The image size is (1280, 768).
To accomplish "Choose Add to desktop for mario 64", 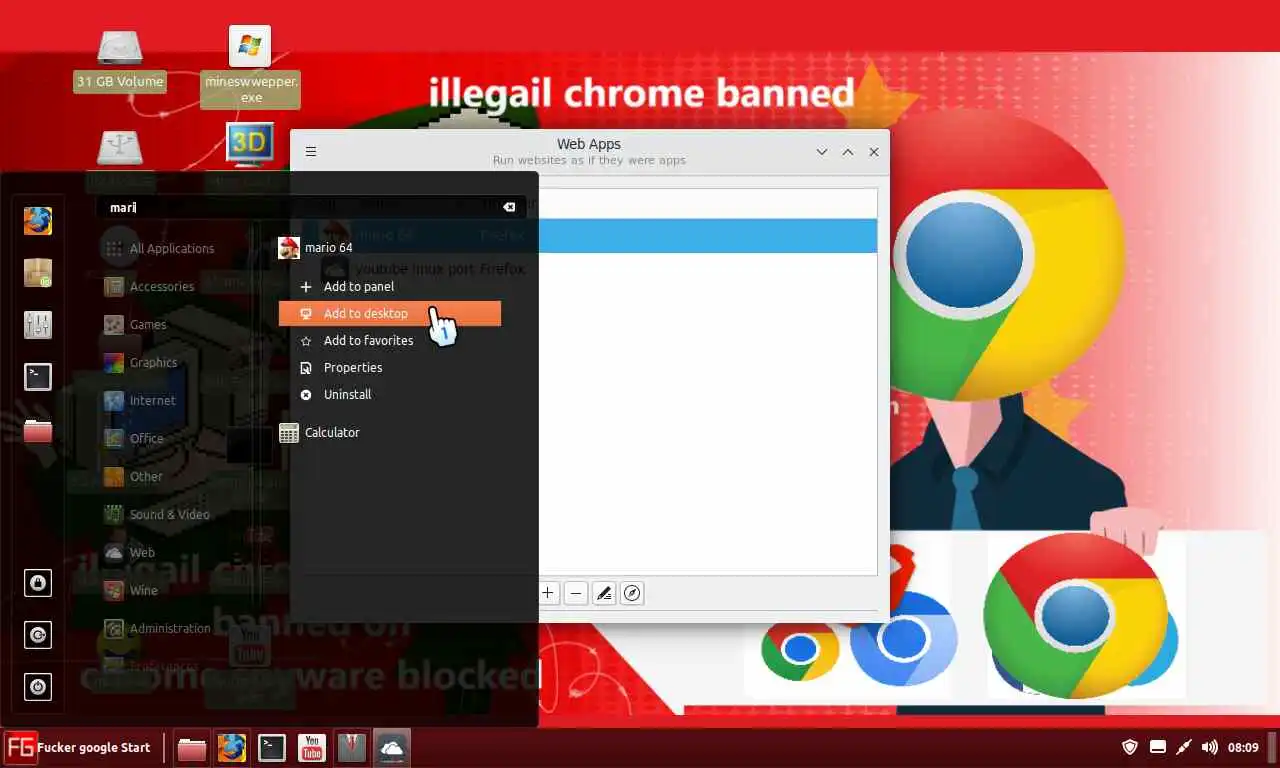I will 390,313.
